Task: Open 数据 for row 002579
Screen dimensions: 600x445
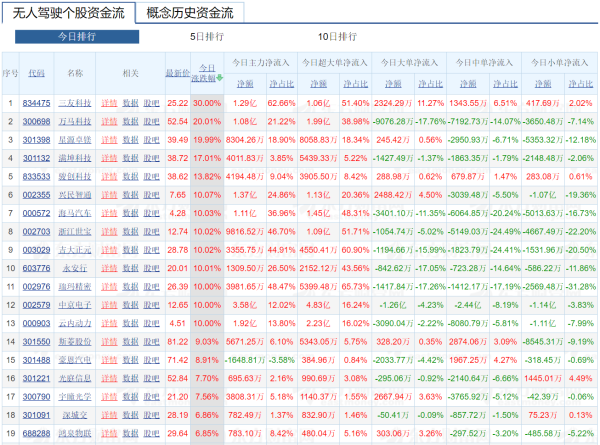Action: tap(130, 305)
